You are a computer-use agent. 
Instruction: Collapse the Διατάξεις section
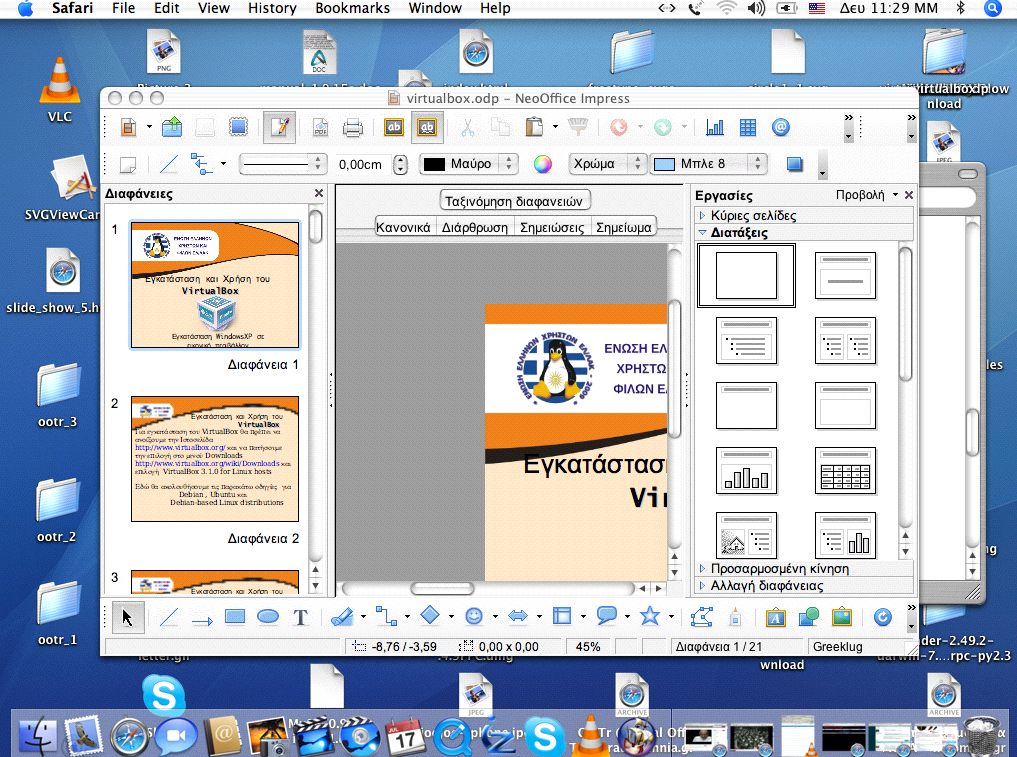805,232
